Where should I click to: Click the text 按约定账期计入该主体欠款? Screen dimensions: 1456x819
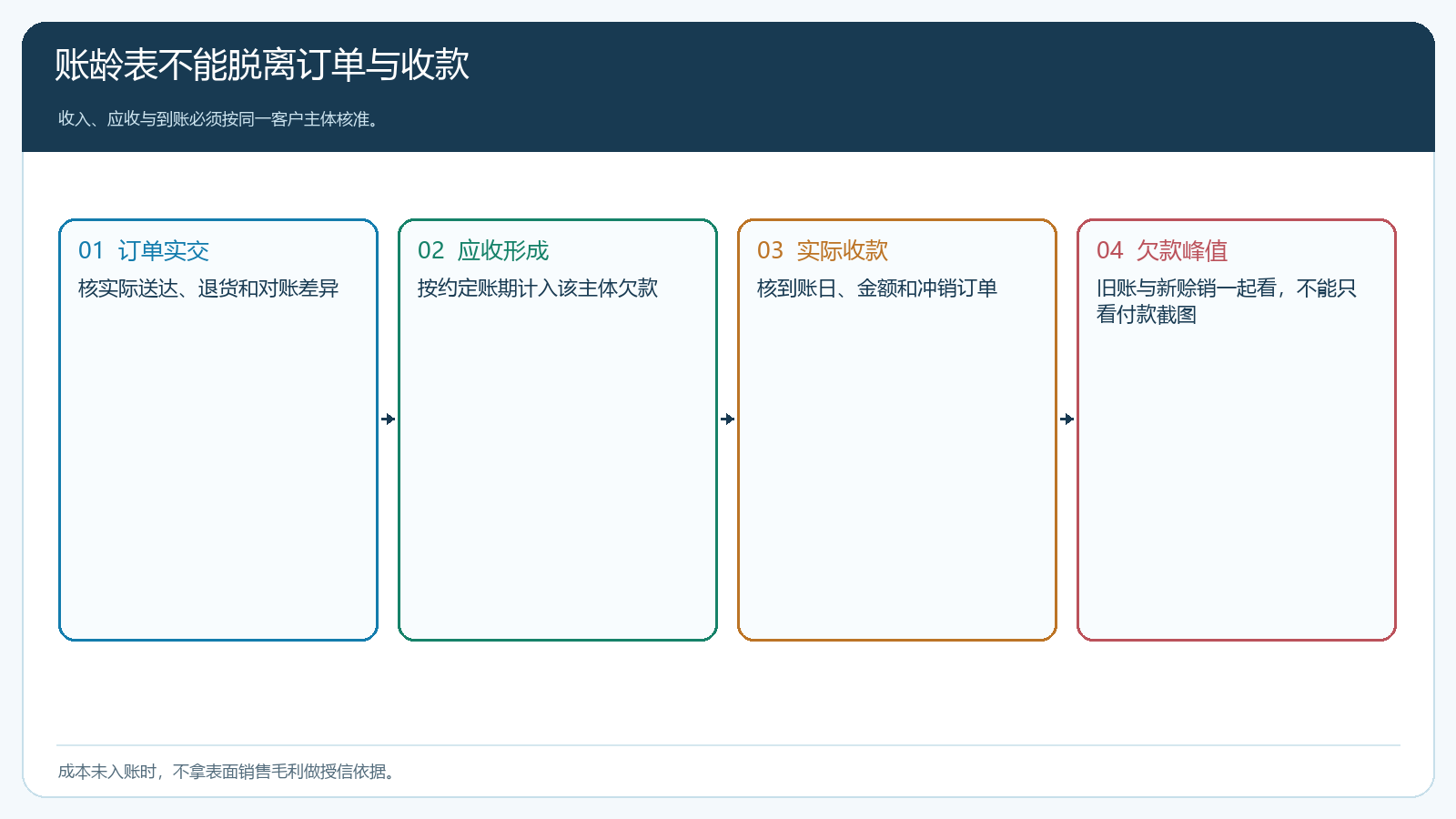pyautogui.click(x=538, y=288)
